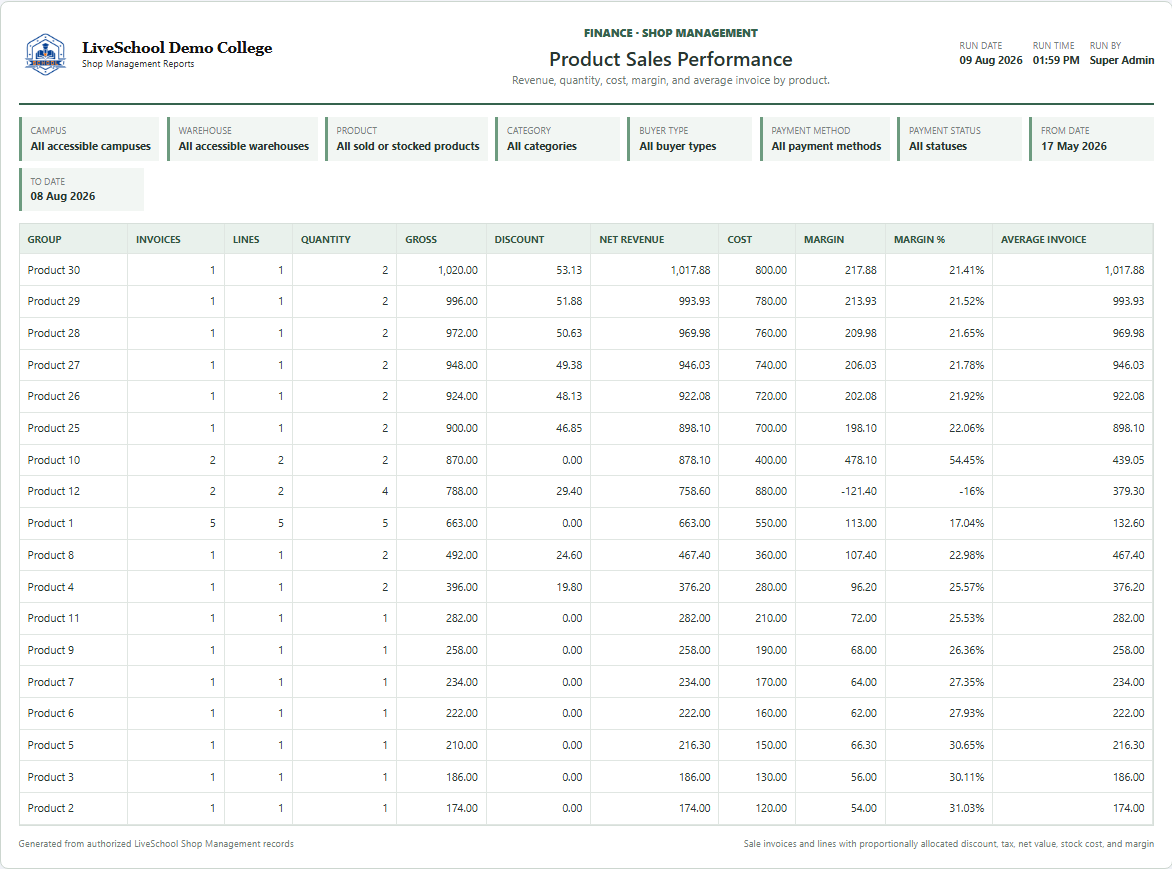This screenshot has width=1173, height=869.
Task: Click the footer note about sale invoices
Action: tap(949, 844)
